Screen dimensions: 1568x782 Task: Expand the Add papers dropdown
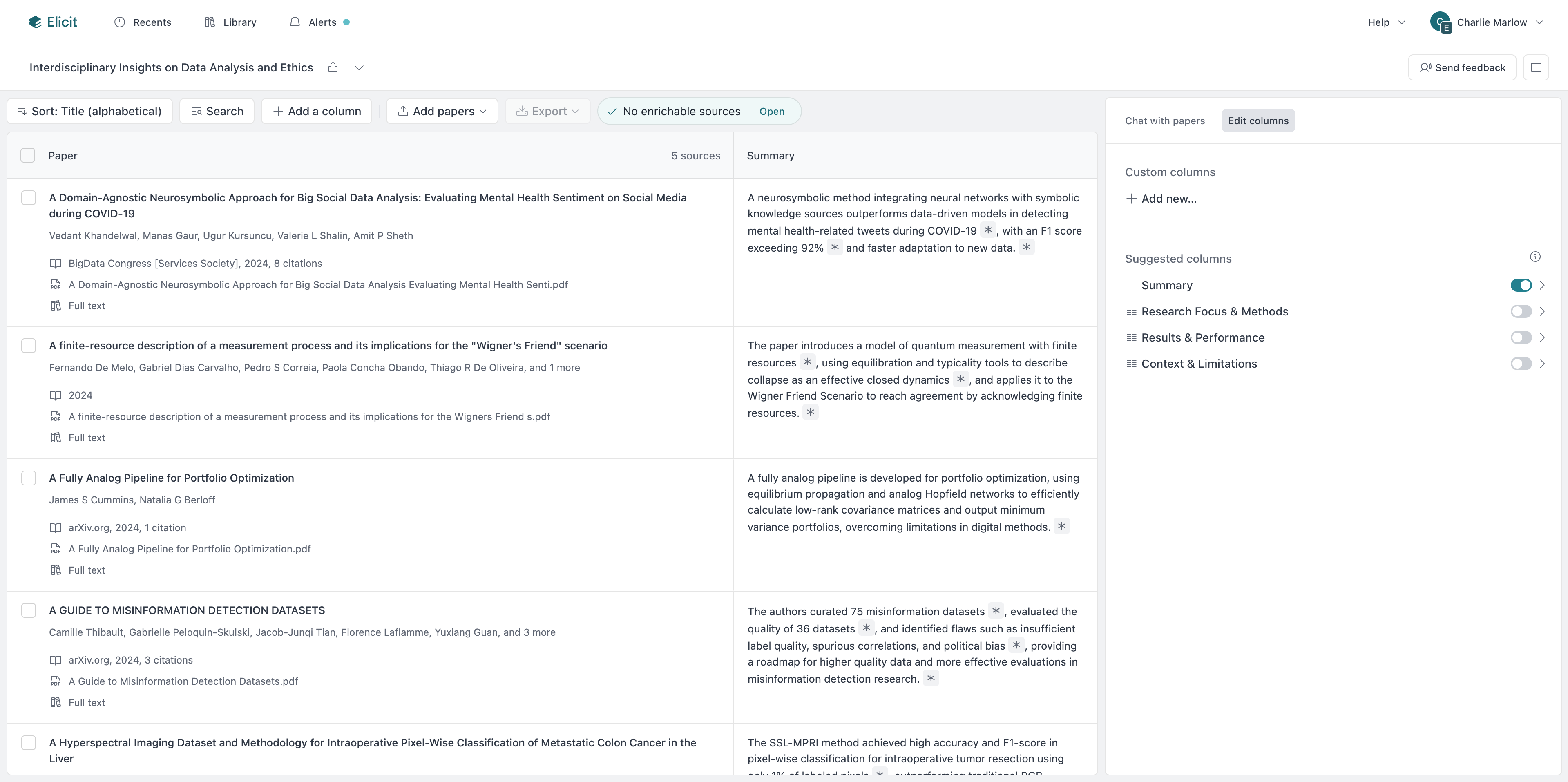point(442,112)
